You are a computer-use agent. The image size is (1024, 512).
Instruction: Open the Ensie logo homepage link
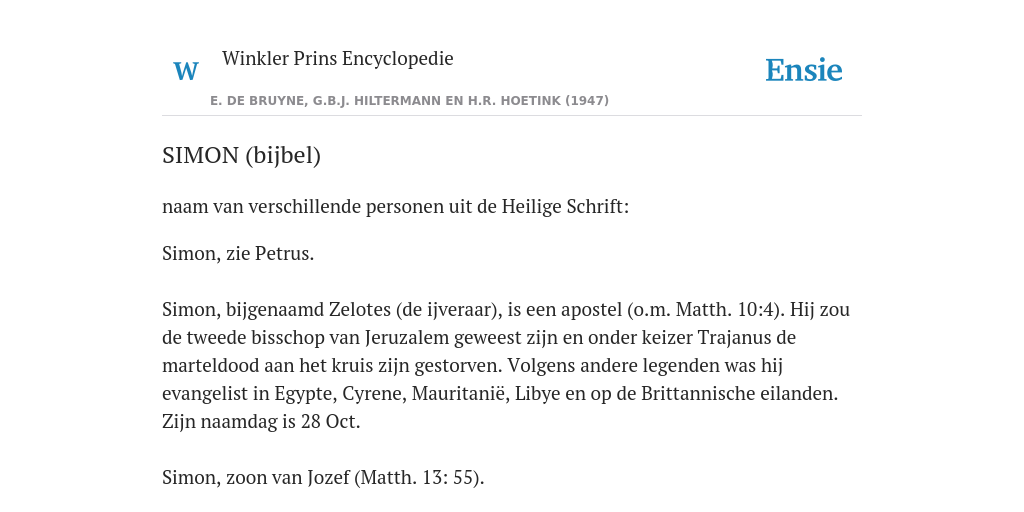click(804, 71)
